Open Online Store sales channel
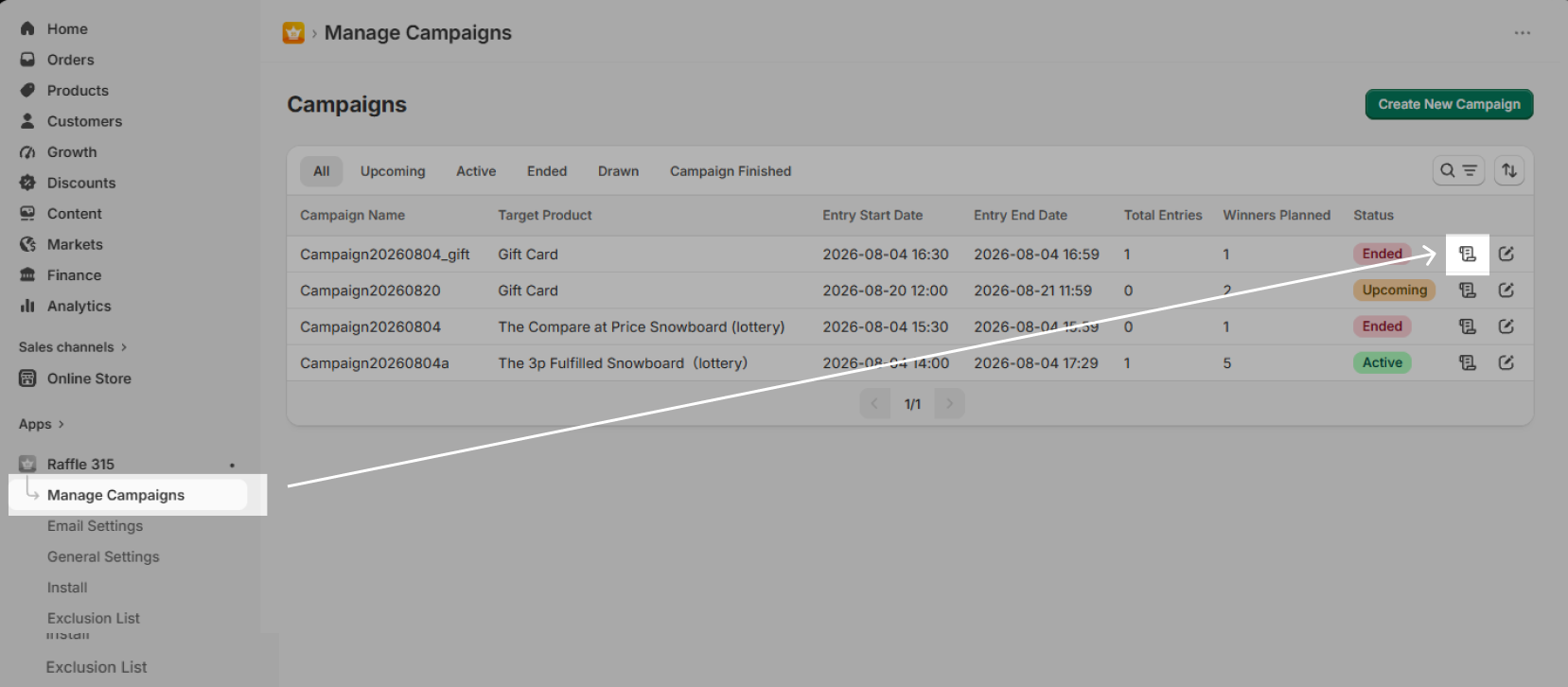The image size is (1568, 687). (x=89, y=379)
